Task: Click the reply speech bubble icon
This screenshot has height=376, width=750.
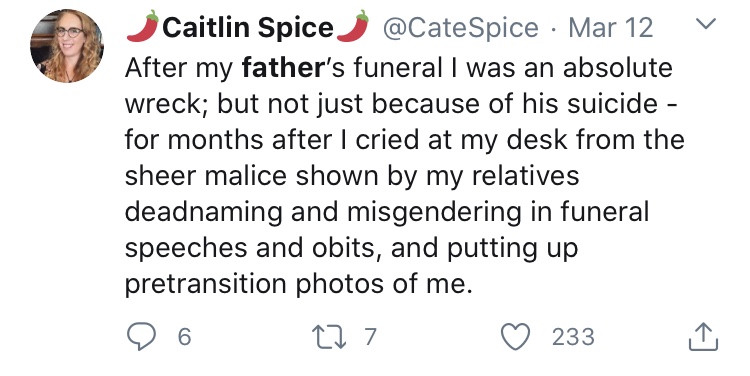Action: tap(141, 336)
